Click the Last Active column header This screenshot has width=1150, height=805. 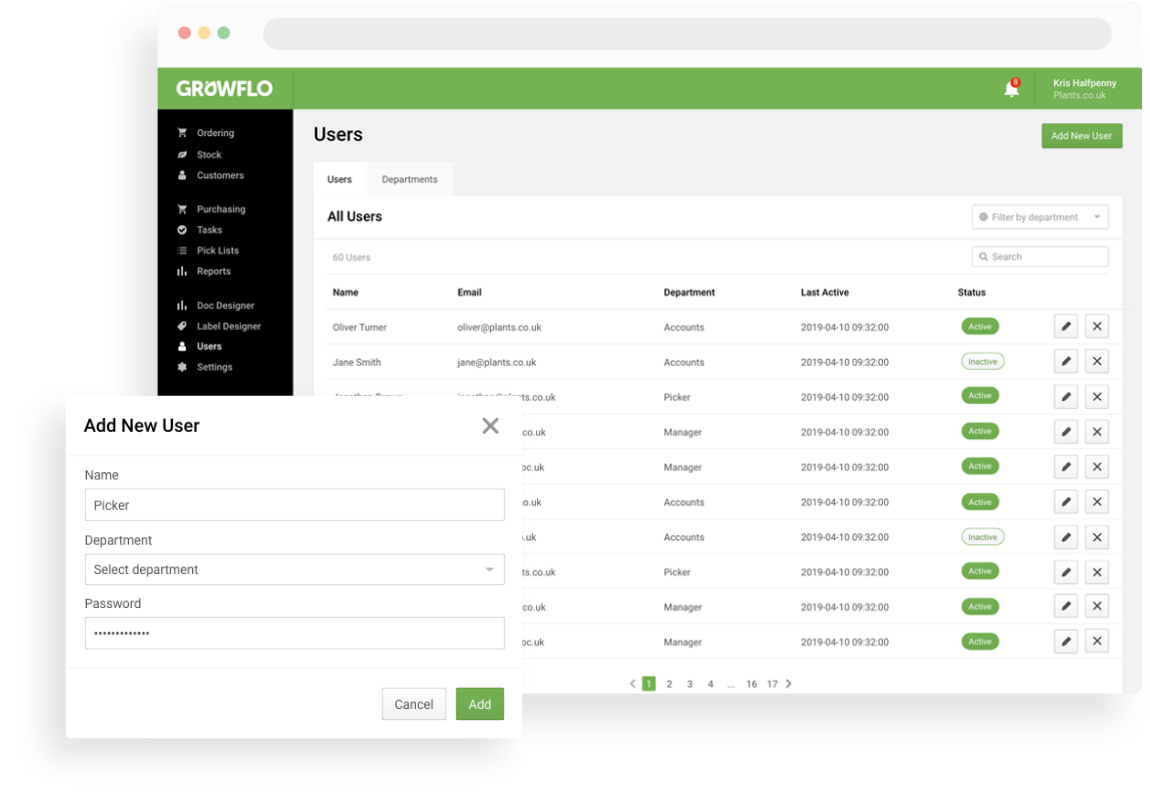824,292
